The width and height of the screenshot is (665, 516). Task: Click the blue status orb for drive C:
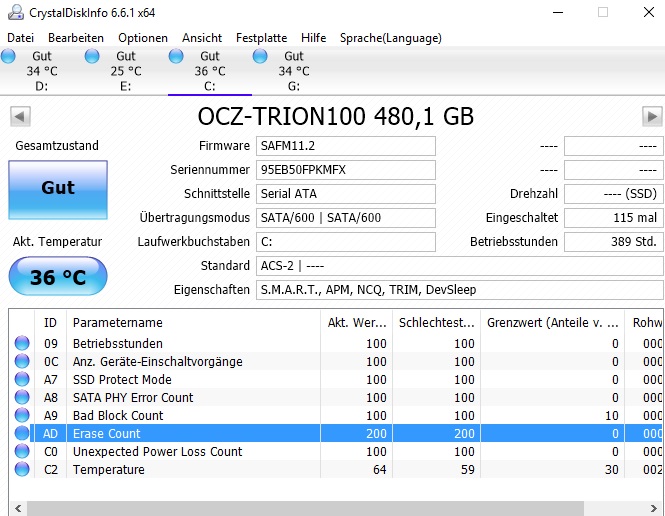point(176,56)
